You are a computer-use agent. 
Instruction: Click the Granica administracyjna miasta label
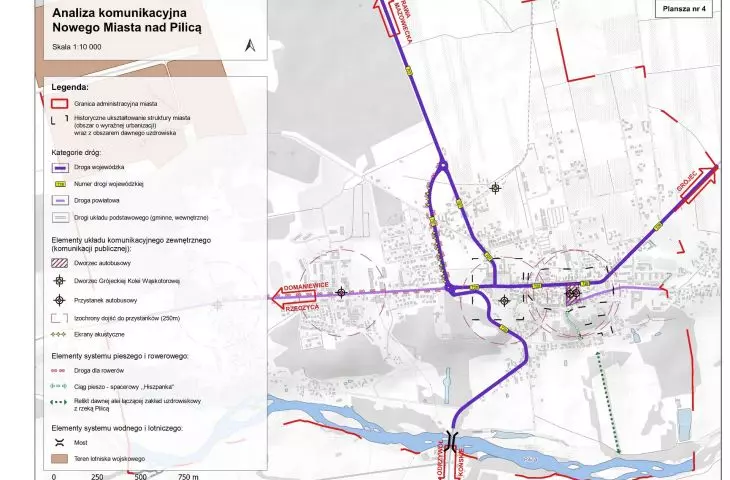click(115, 104)
